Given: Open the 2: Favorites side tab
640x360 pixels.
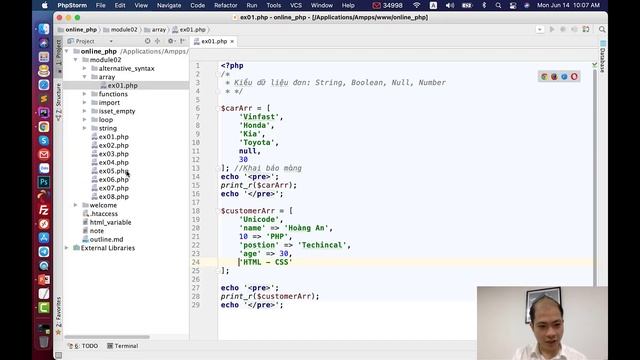Looking at the screenshot, I should point(58,316).
